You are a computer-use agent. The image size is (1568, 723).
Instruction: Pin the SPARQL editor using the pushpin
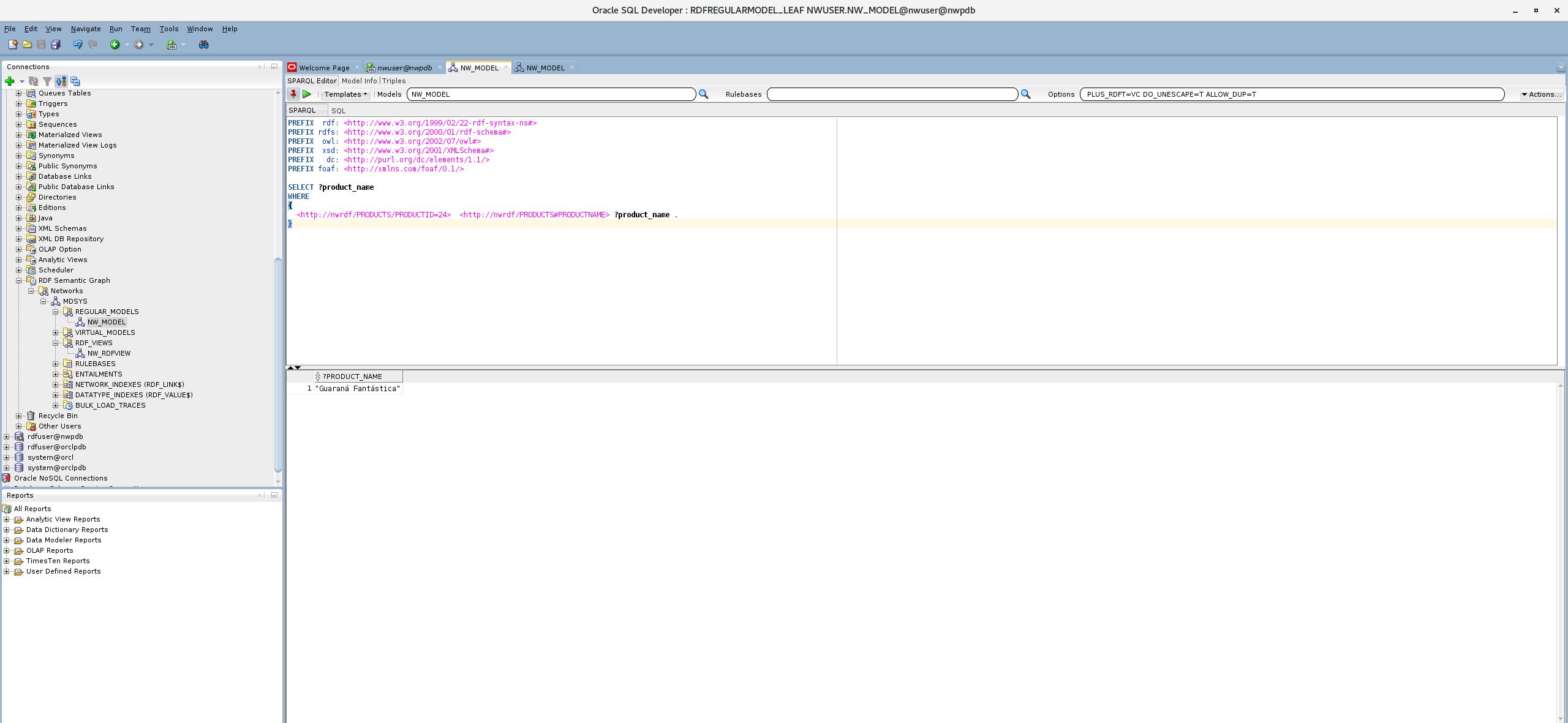pyautogui.click(x=294, y=94)
